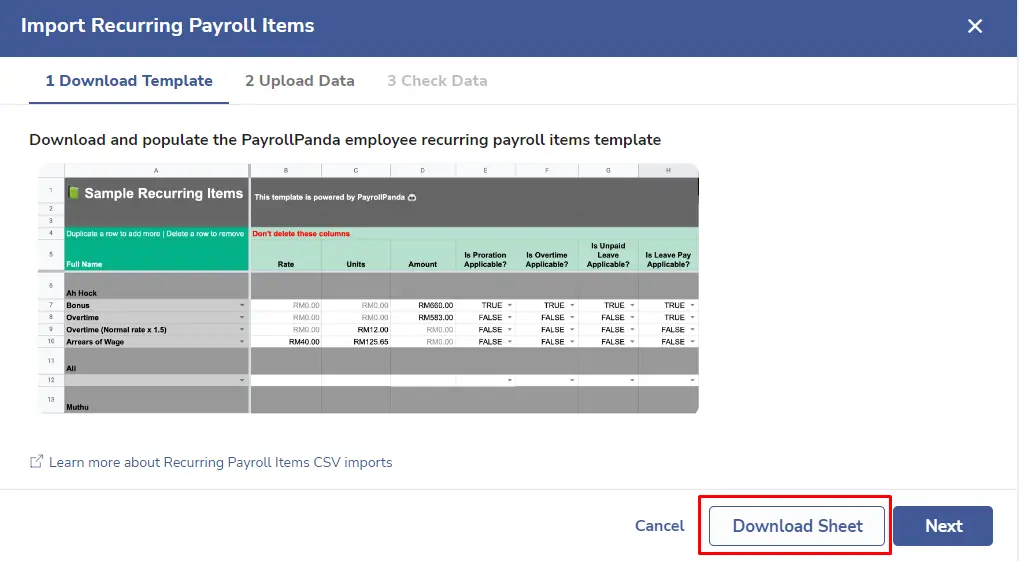Click the panda icon after PayrollPanda text
Screen dimensions: 1019x561
[412, 197]
